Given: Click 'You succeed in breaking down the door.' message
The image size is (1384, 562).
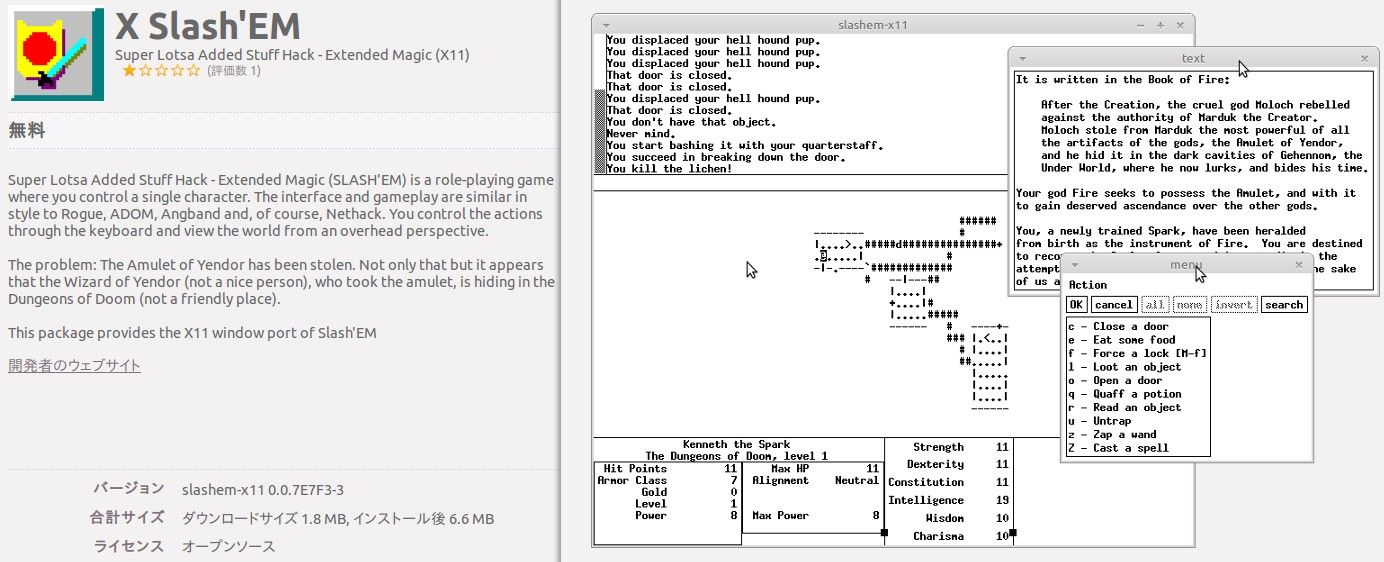Looking at the screenshot, I should tap(726, 157).
